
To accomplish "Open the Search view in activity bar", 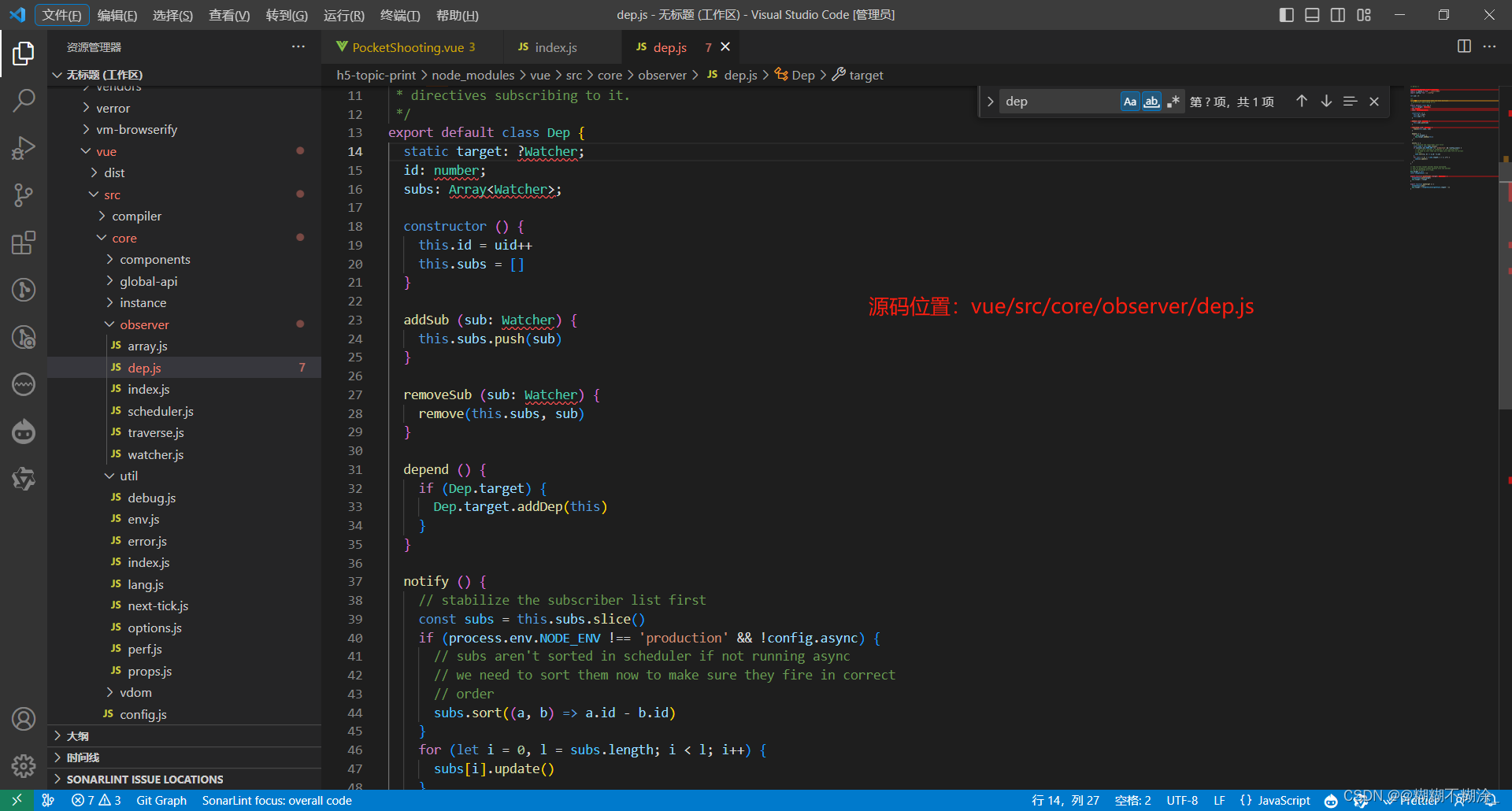I will tap(24, 101).
